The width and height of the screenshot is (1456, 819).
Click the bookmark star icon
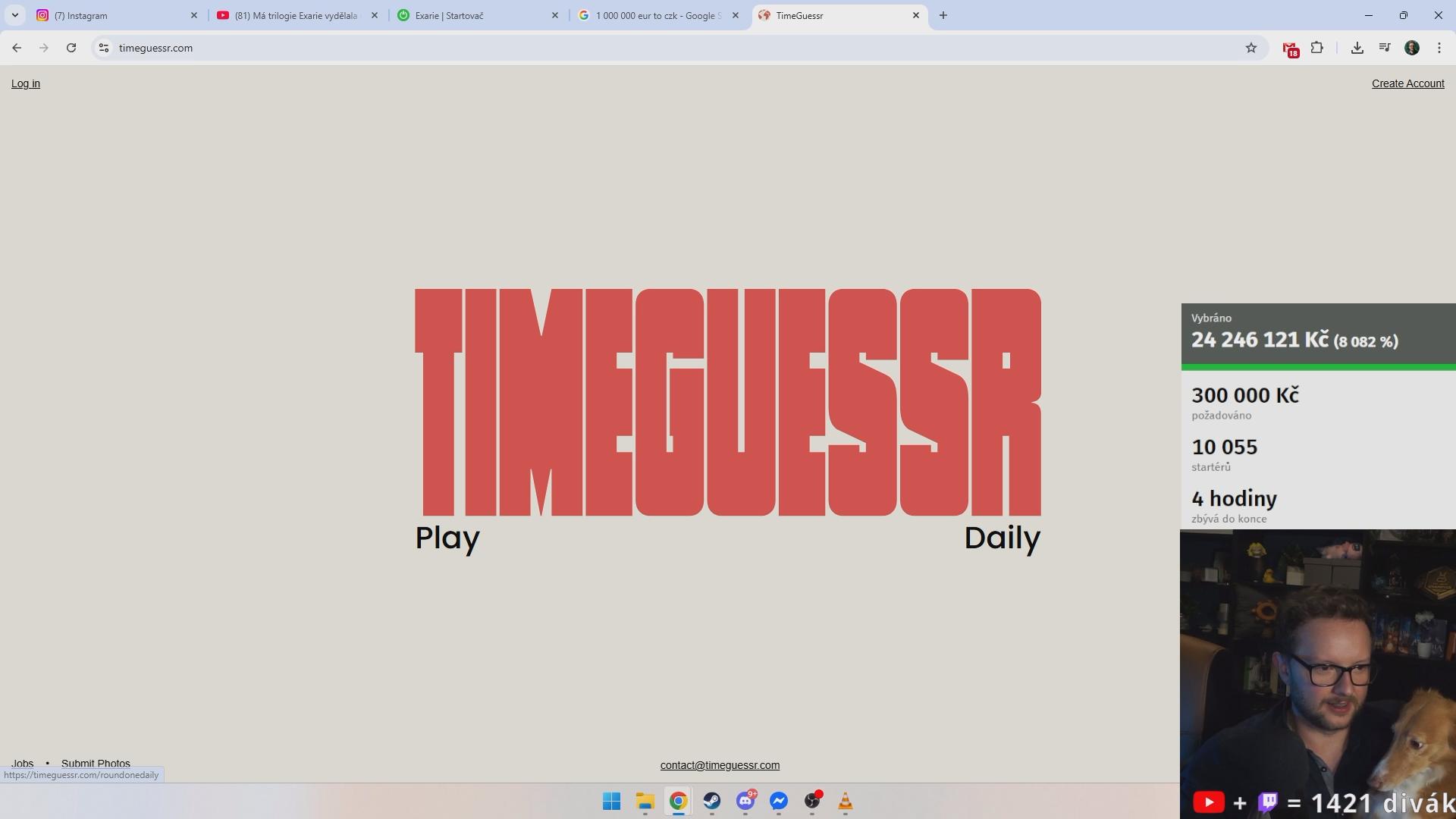(1251, 48)
